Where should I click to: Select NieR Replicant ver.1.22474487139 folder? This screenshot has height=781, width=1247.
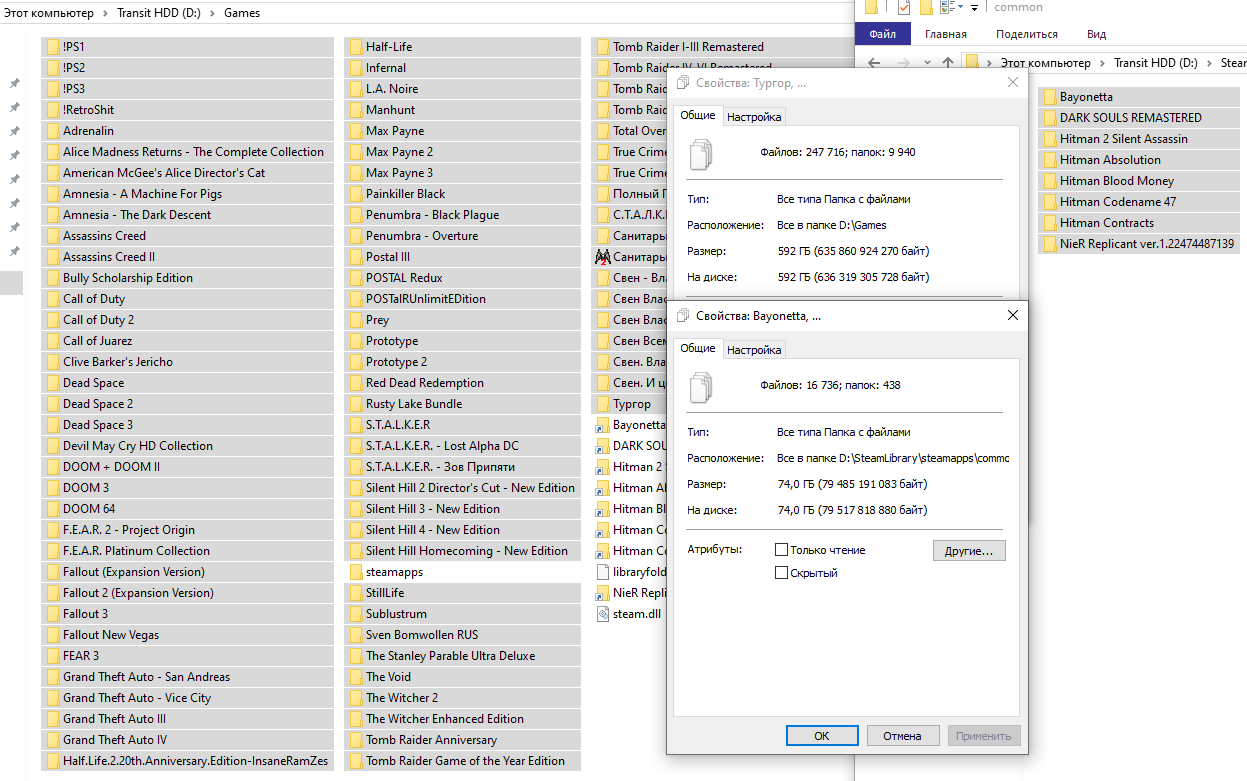click(x=1138, y=244)
